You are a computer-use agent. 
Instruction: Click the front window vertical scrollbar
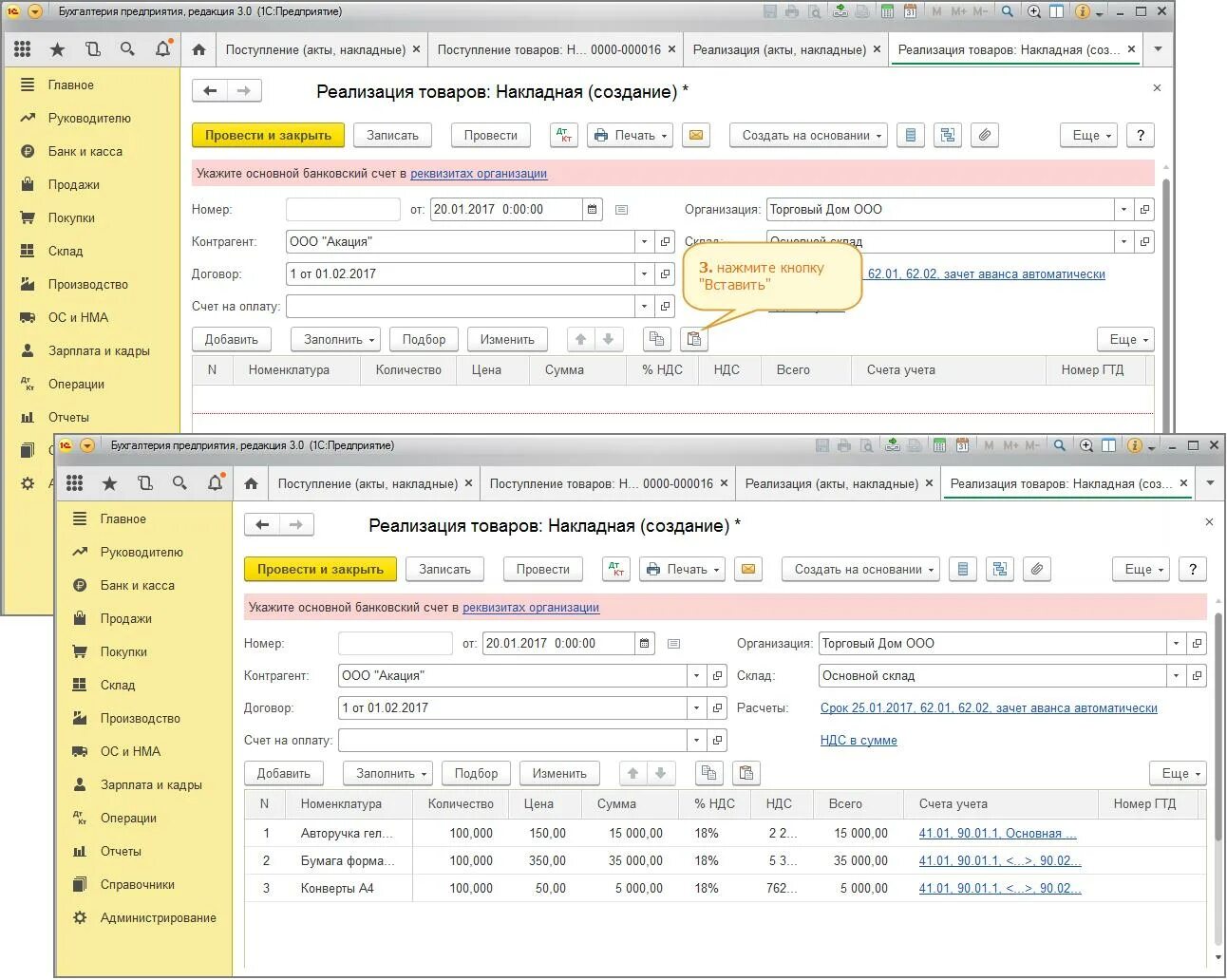[1218, 726]
